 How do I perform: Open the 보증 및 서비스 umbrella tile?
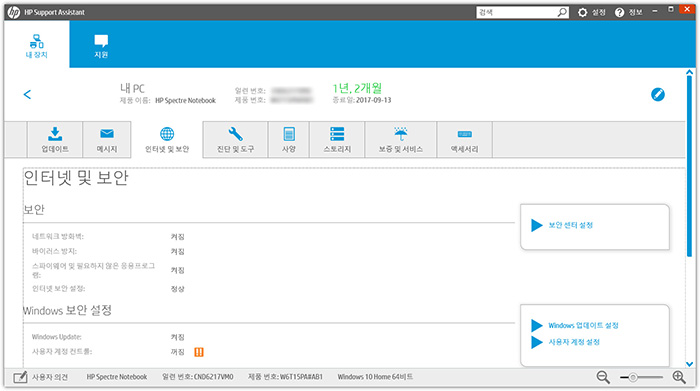point(400,140)
